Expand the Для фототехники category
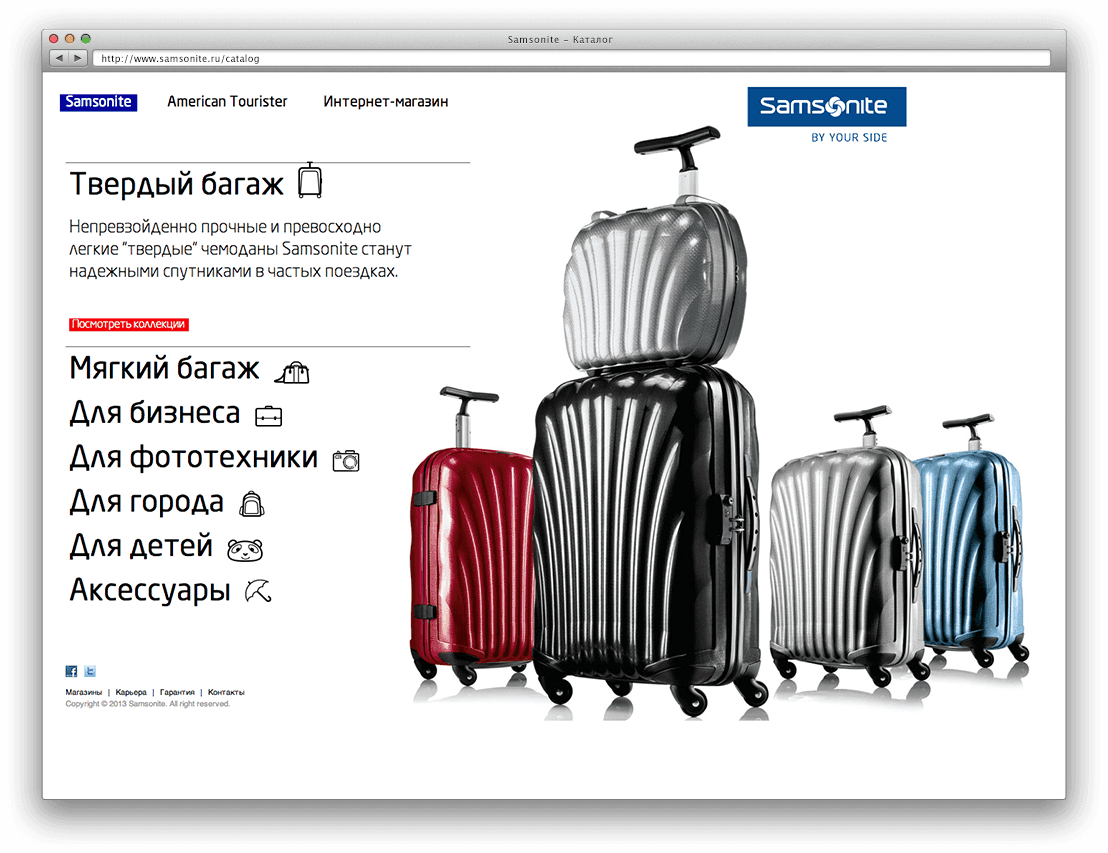This screenshot has height=853, width=1108. 194,457
